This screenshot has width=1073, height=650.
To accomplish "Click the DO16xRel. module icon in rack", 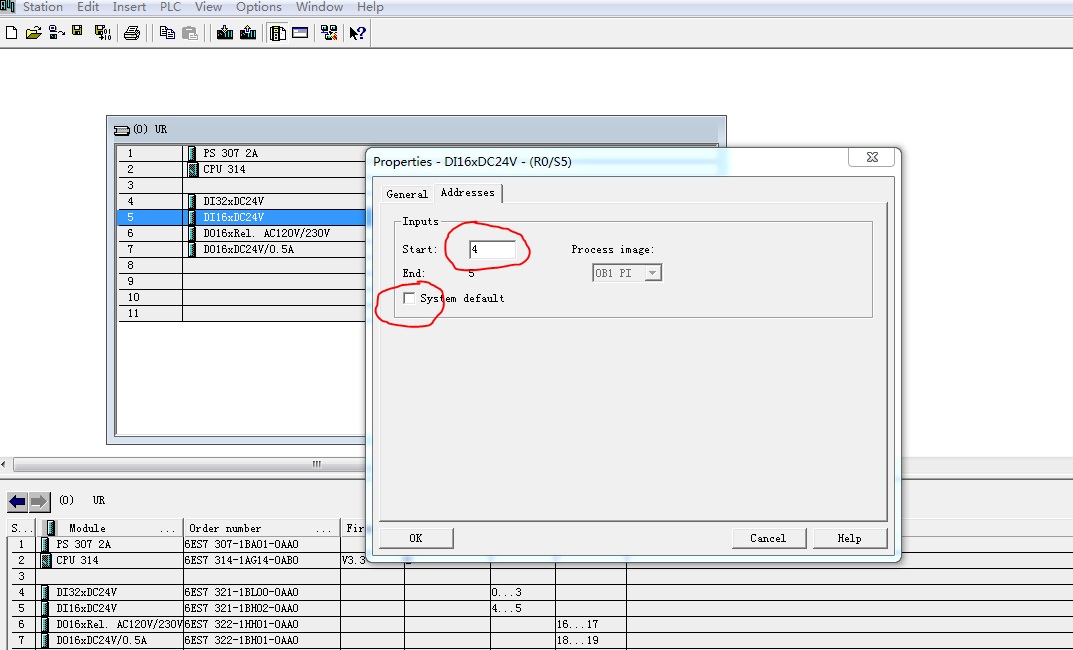I will click(192, 233).
